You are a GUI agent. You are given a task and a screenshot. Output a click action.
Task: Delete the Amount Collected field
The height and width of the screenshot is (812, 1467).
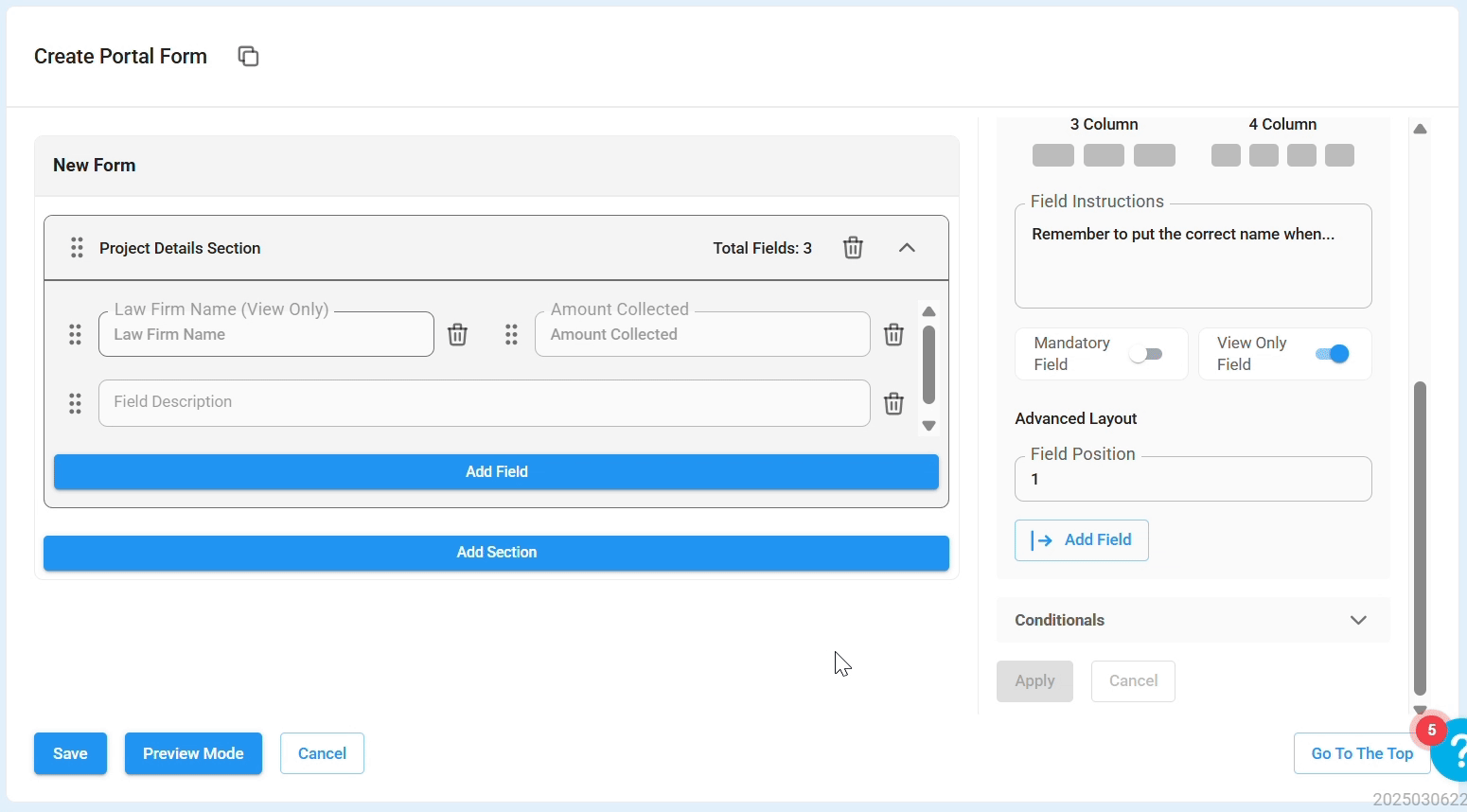pos(893,334)
